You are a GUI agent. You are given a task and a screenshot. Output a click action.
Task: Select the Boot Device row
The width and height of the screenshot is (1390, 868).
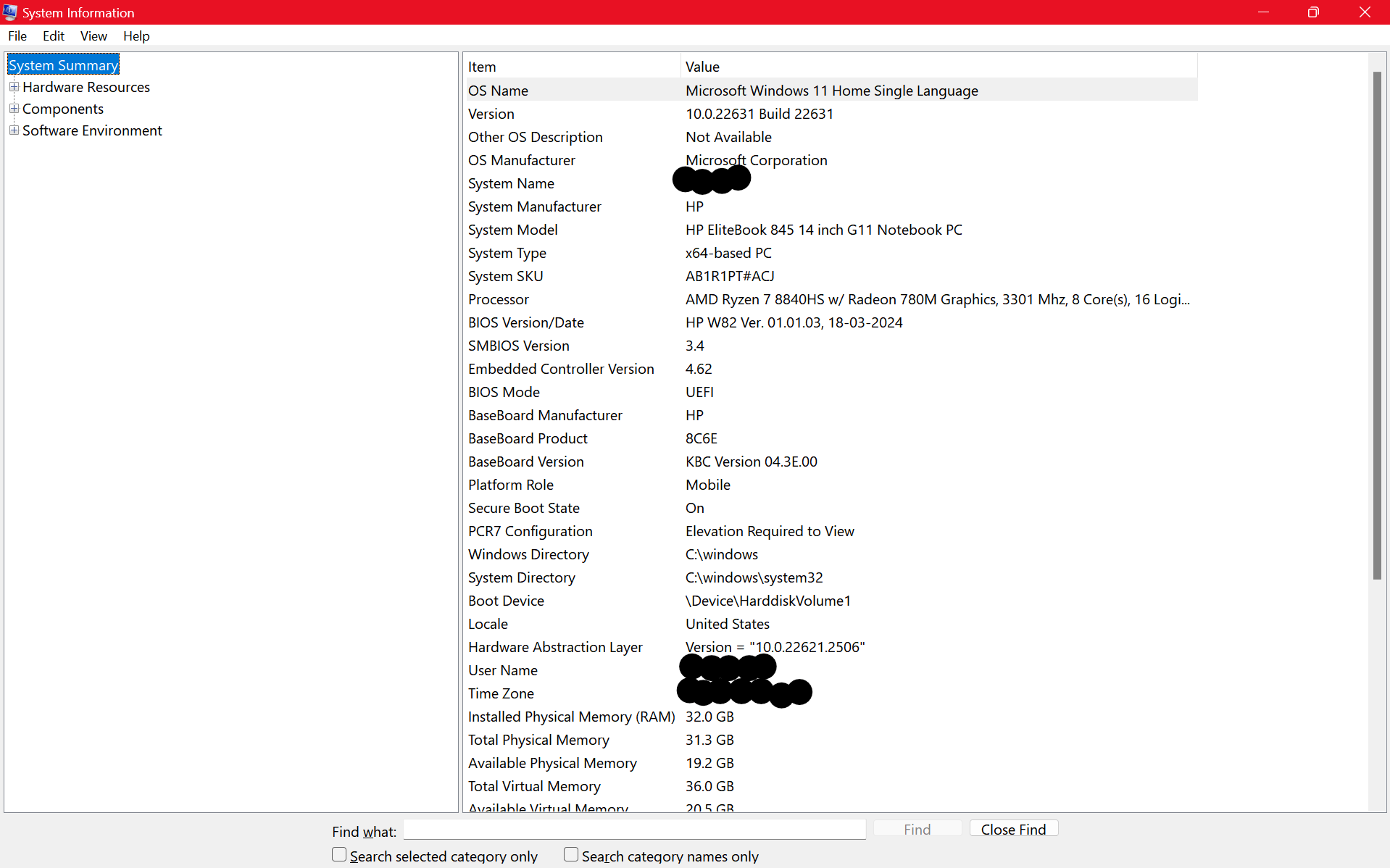point(831,601)
